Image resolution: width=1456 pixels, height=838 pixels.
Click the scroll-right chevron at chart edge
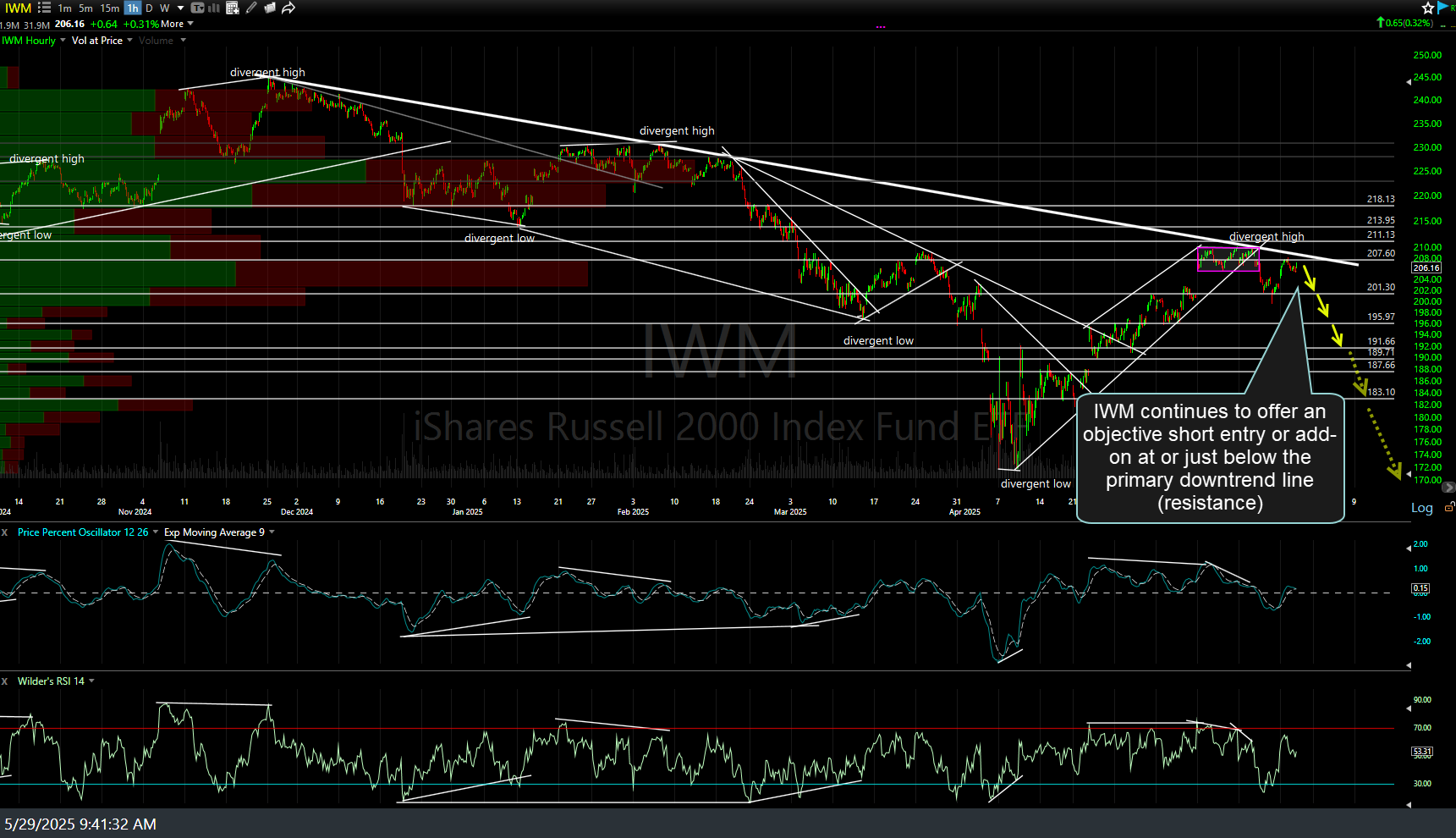(1448, 488)
